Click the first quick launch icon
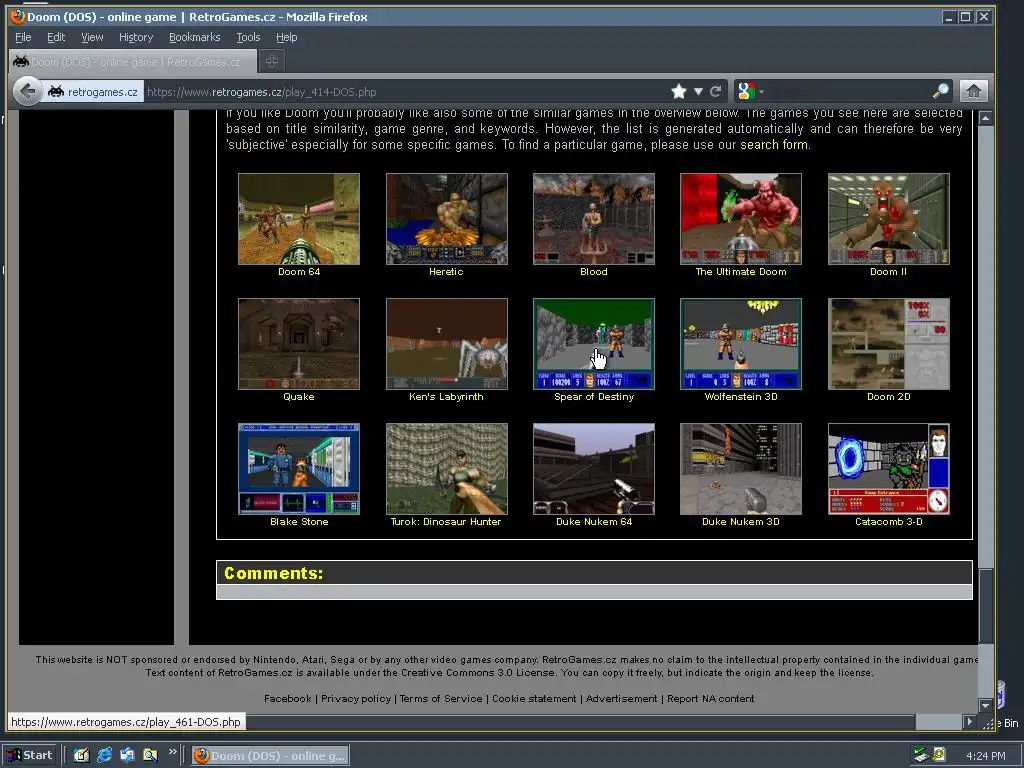Screen dimensions: 1024x768 pos(81,756)
